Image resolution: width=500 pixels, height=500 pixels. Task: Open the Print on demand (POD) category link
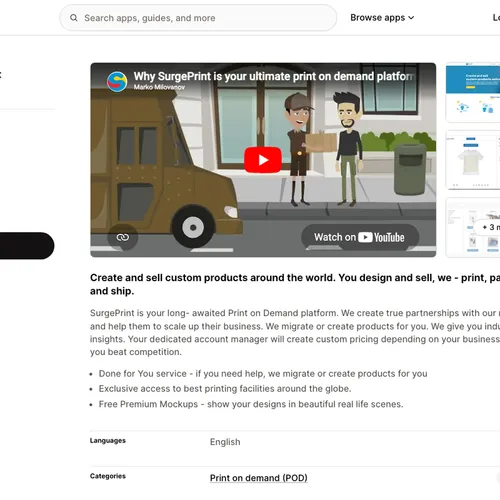point(259,478)
